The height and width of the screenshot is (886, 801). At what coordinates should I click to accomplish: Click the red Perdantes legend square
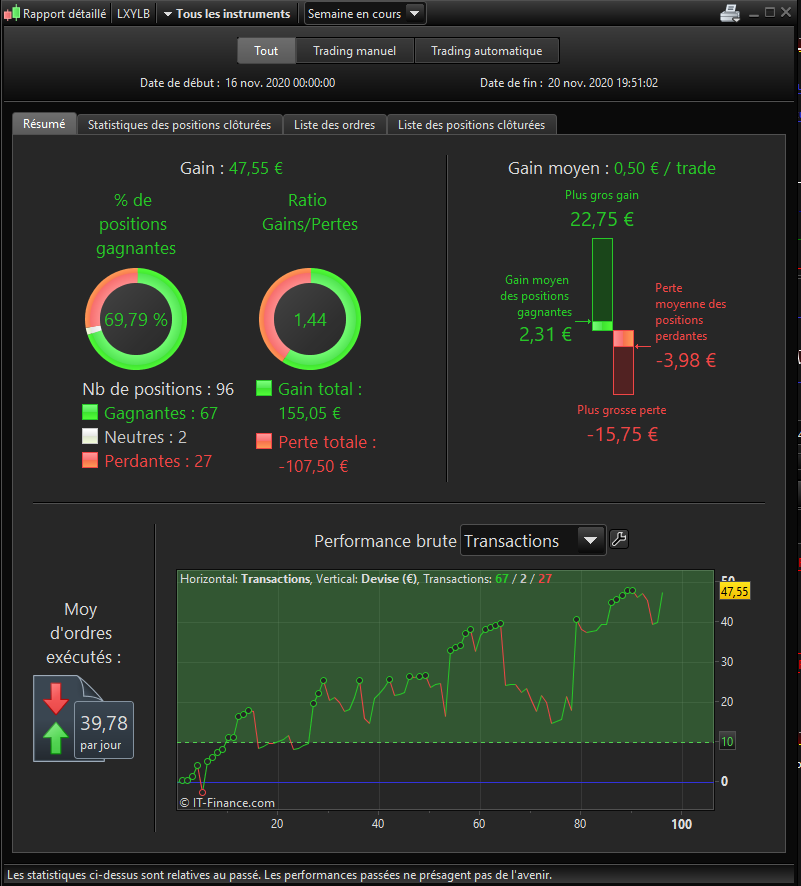click(x=90, y=460)
